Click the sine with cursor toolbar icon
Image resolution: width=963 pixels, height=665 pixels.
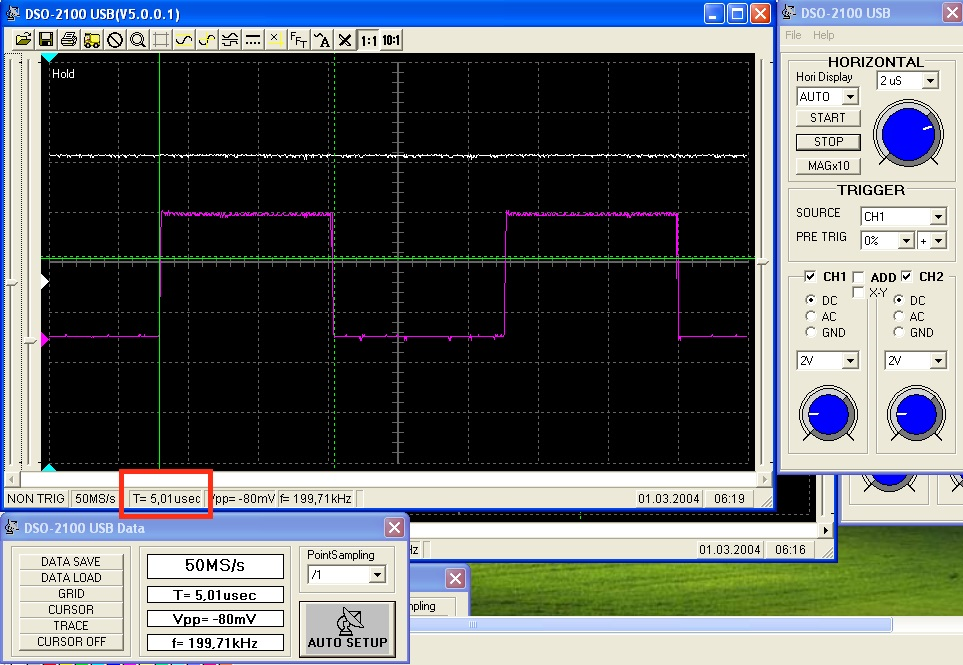pos(207,40)
